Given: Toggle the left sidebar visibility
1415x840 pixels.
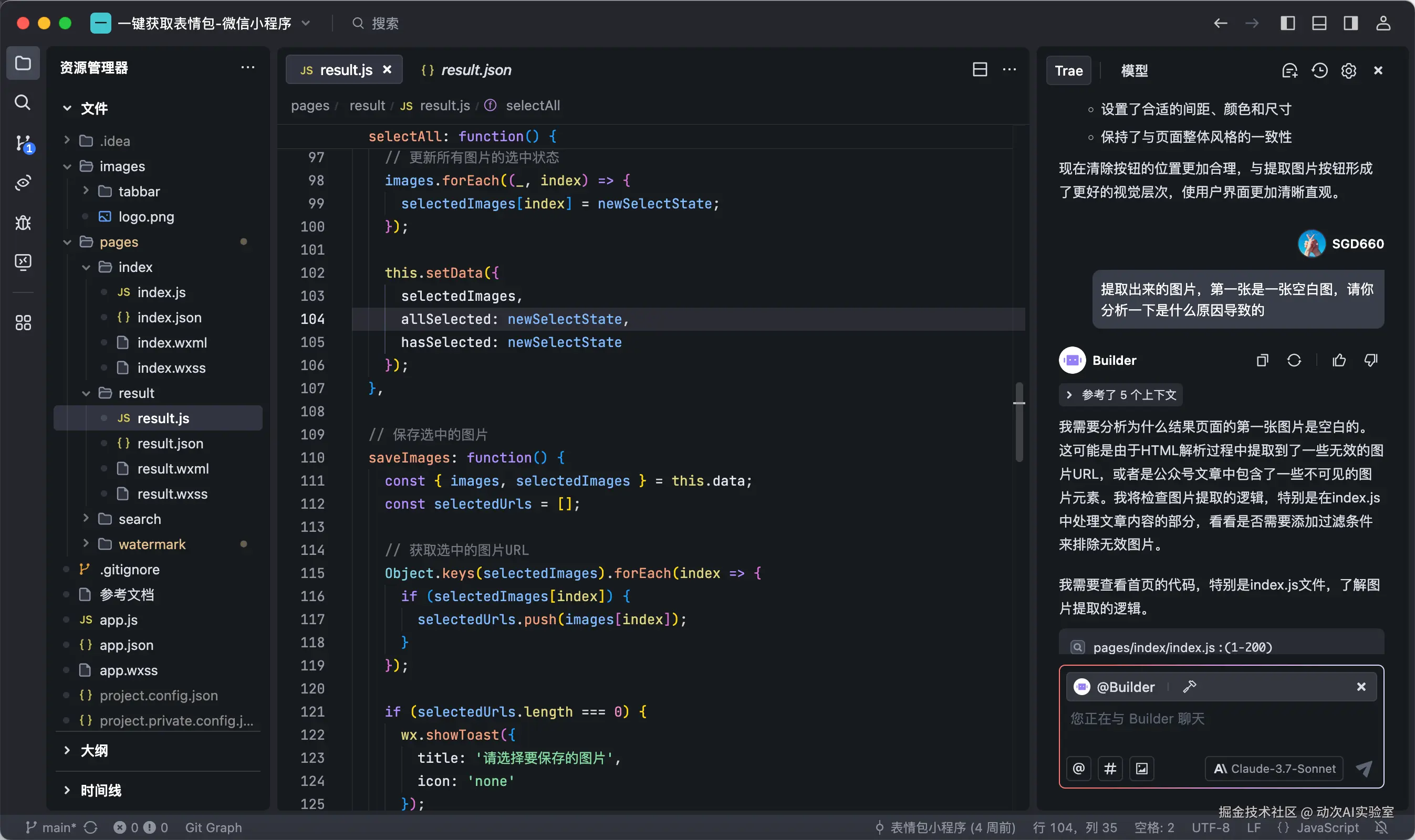Looking at the screenshot, I should [x=1287, y=23].
